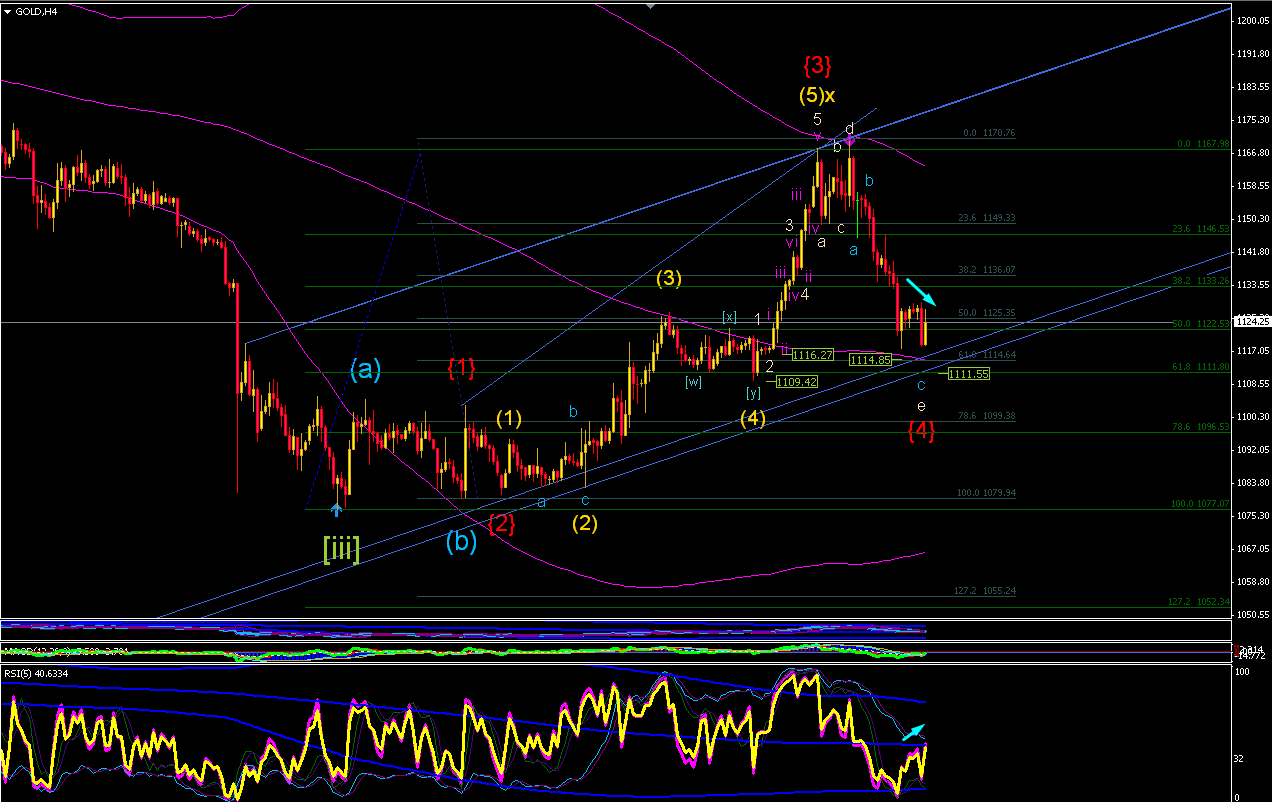Click the blue up arrow above [iii]

[x=337, y=509]
